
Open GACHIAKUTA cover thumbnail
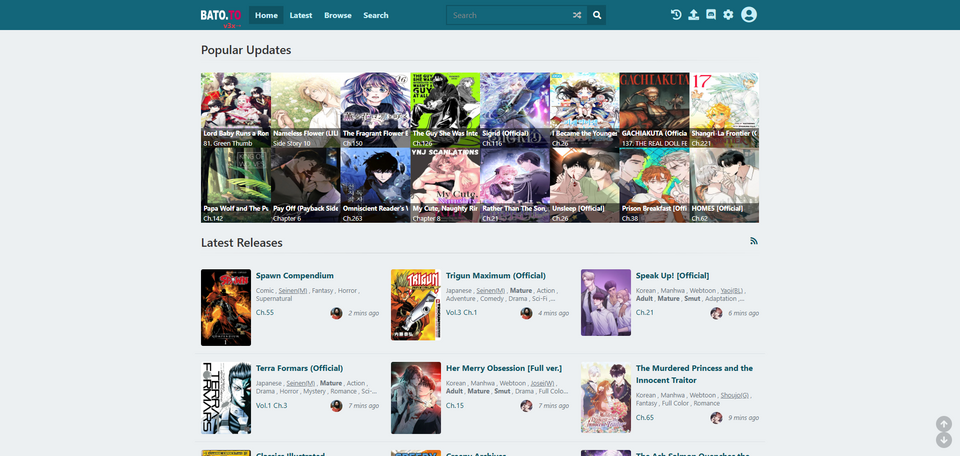pos(654,110)
